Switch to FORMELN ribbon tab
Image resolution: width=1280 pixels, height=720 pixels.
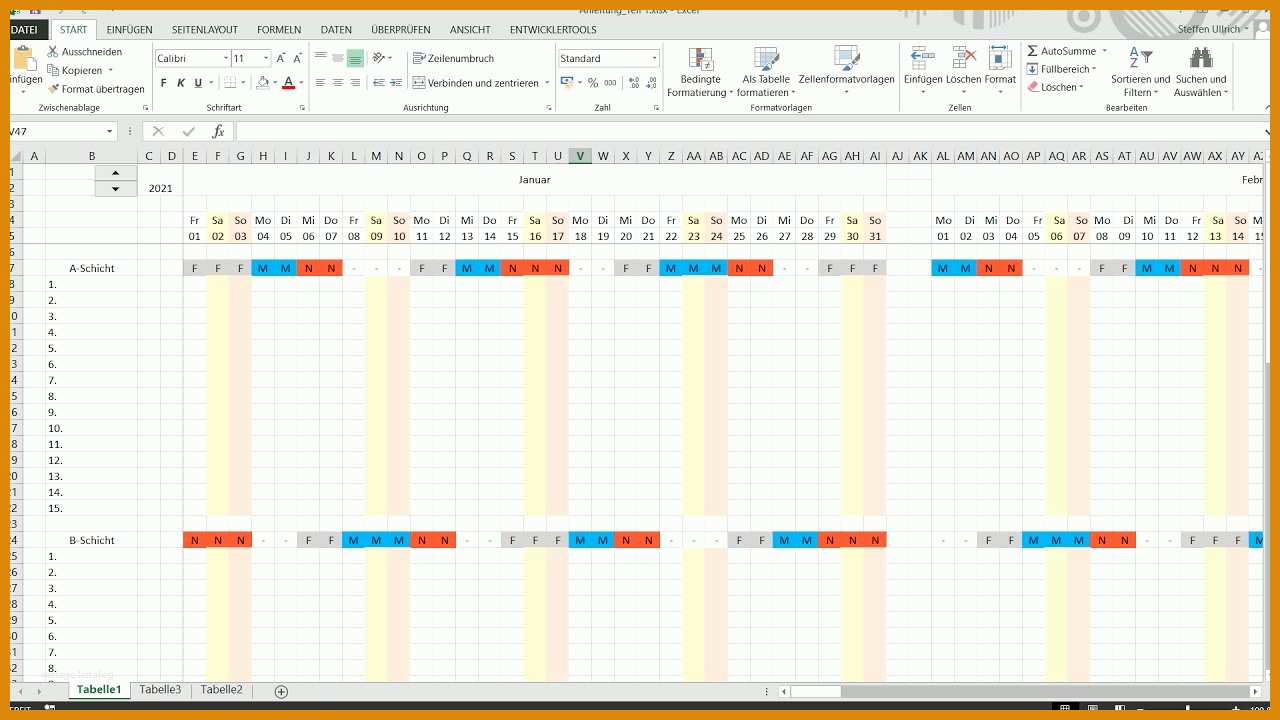(x=279, y=30)
